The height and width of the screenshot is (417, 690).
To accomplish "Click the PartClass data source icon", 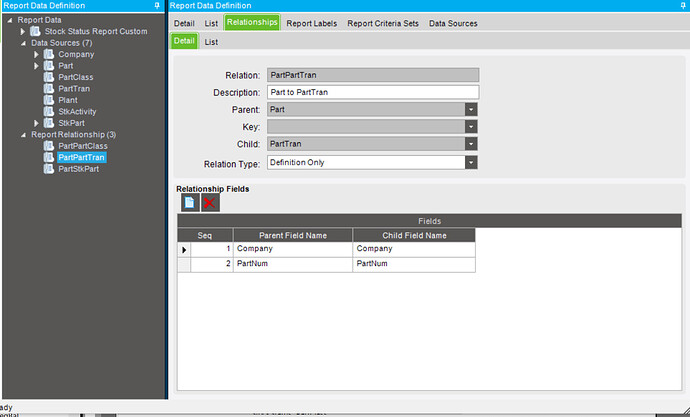I will click(x=49, y=77).
